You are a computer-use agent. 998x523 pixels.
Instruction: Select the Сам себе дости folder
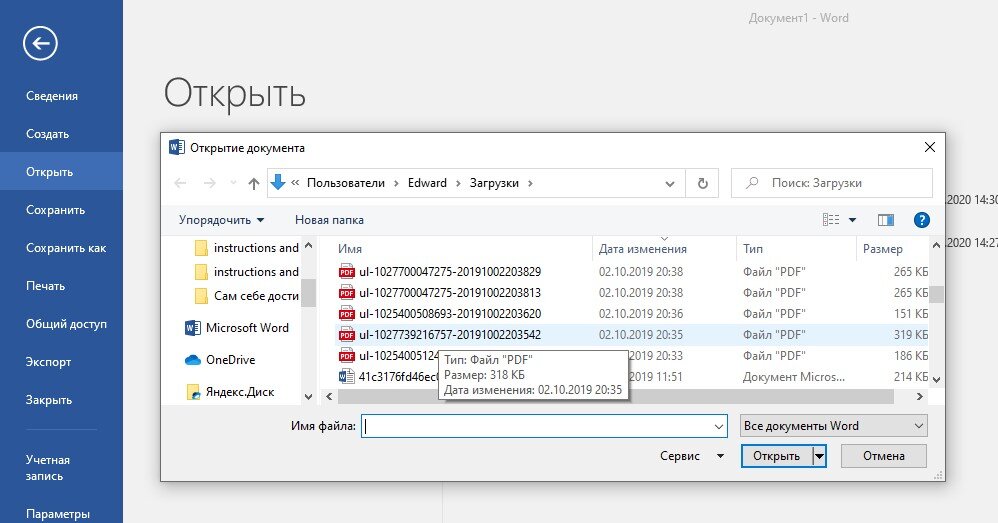[246, 296]
